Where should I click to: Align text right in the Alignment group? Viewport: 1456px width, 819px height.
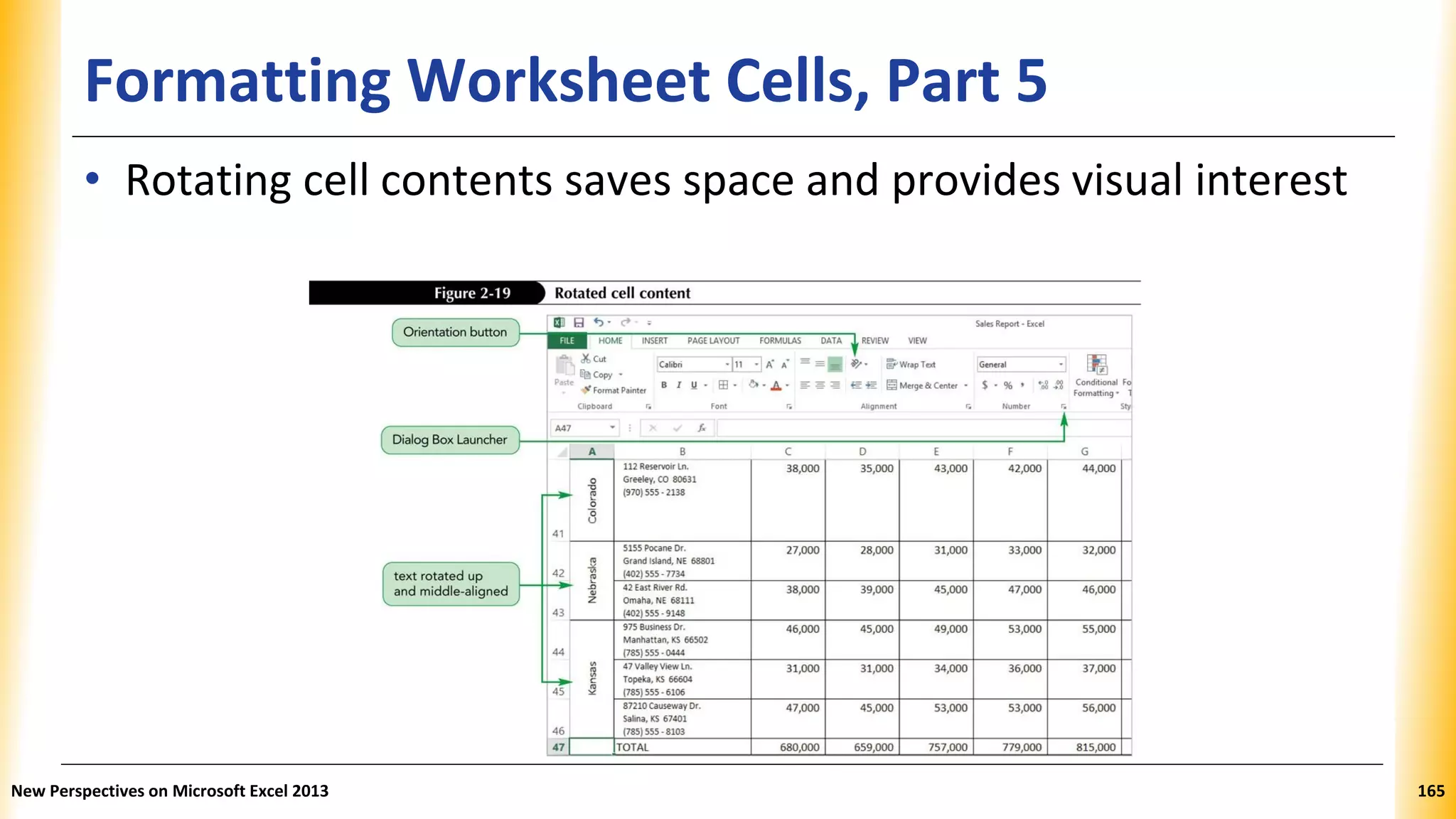[835, 385]
